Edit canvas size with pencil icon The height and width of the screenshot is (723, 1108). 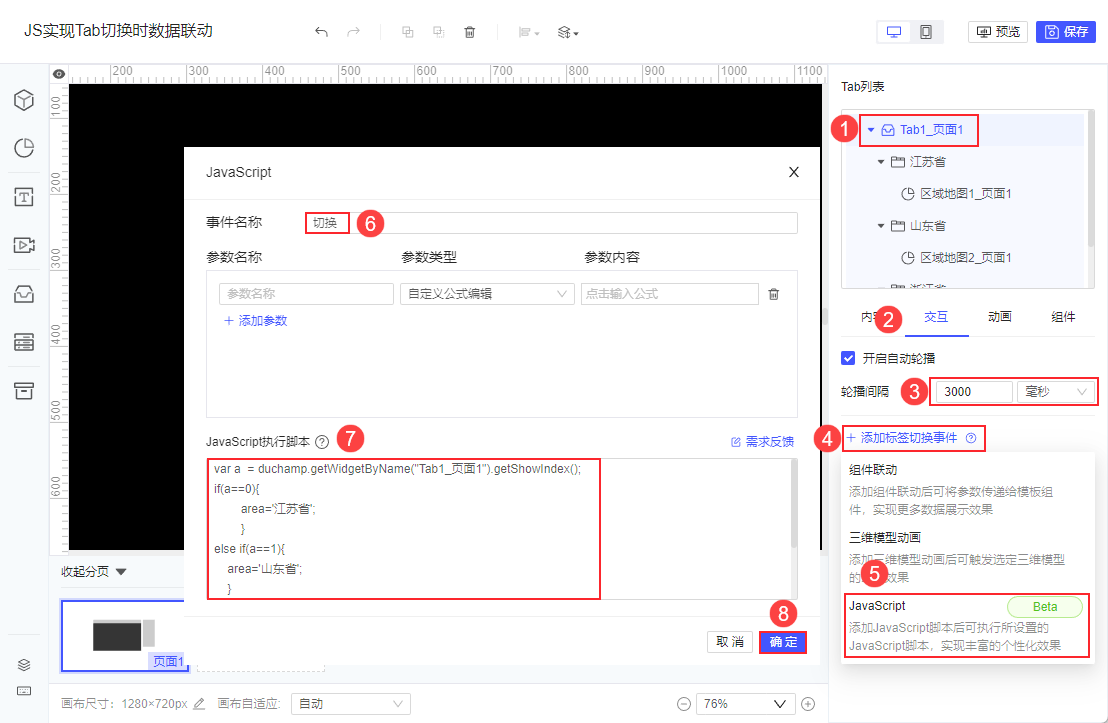click(199, 703)
